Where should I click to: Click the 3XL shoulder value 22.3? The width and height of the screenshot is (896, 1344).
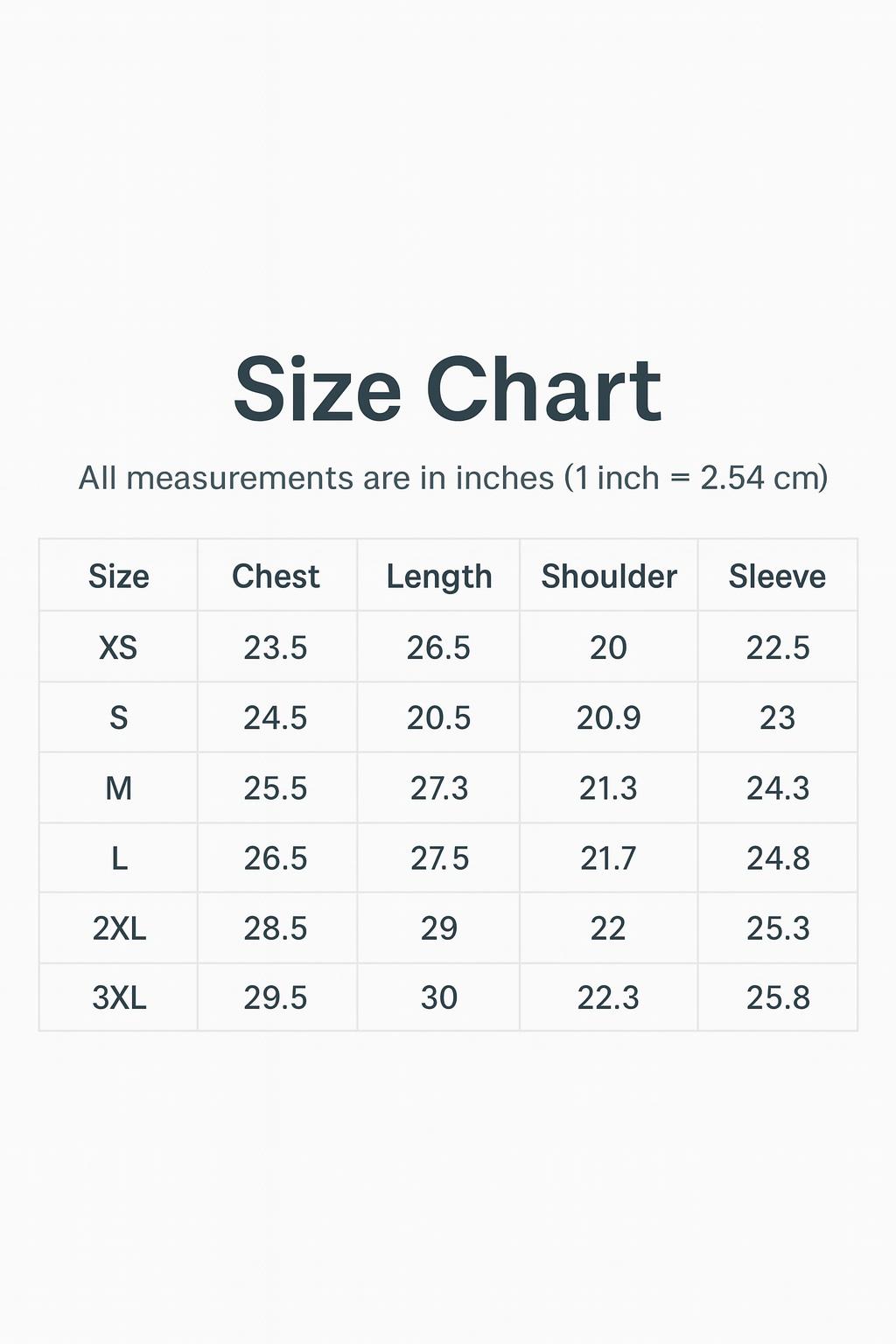(x=608, y=997)
